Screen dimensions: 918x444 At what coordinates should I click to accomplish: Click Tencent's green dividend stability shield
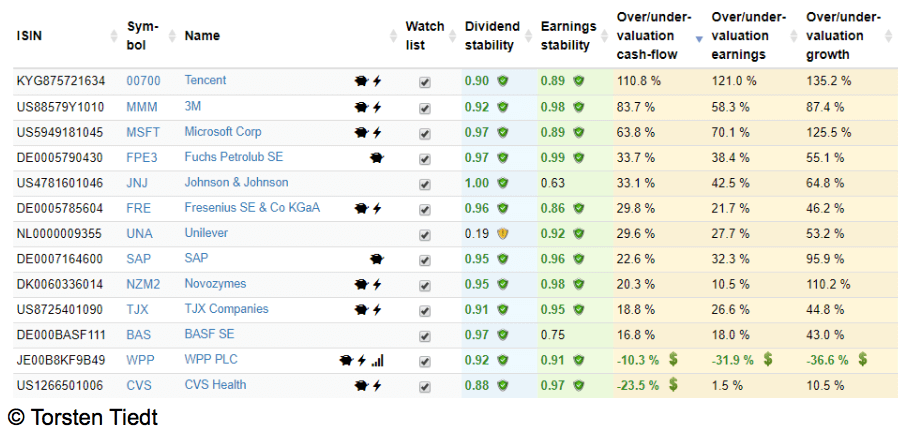pyautogui.click(x=502, y=81)
